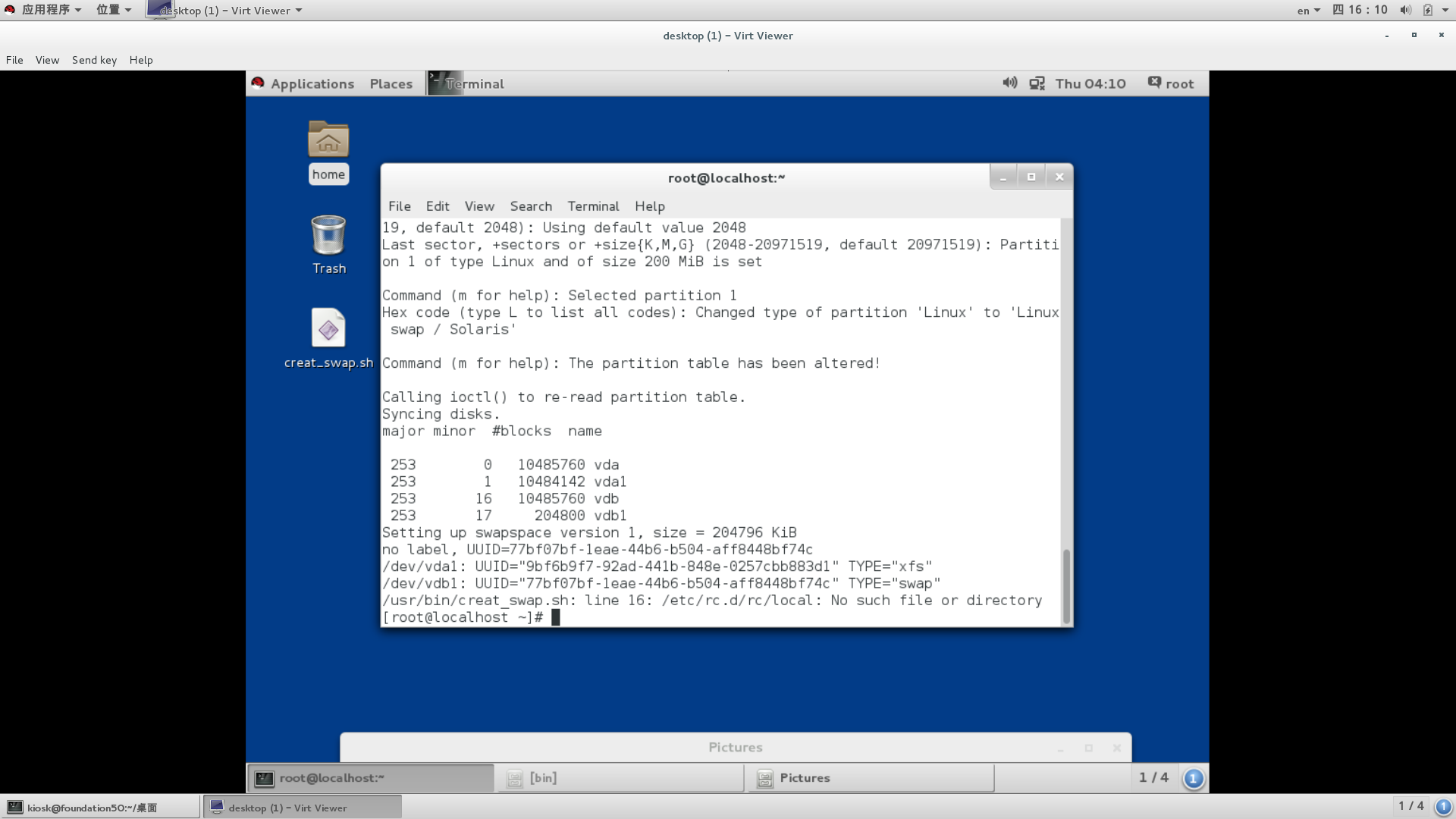This screenshot has width=1456, height=819.
Task: Open the Edit menu in terminal
Action: [437, 206]
